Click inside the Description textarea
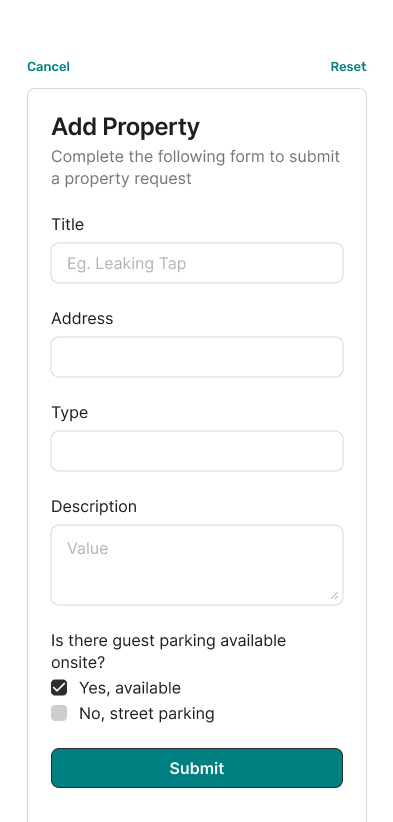Screen dimensions: 393x822 coord(197,565)
